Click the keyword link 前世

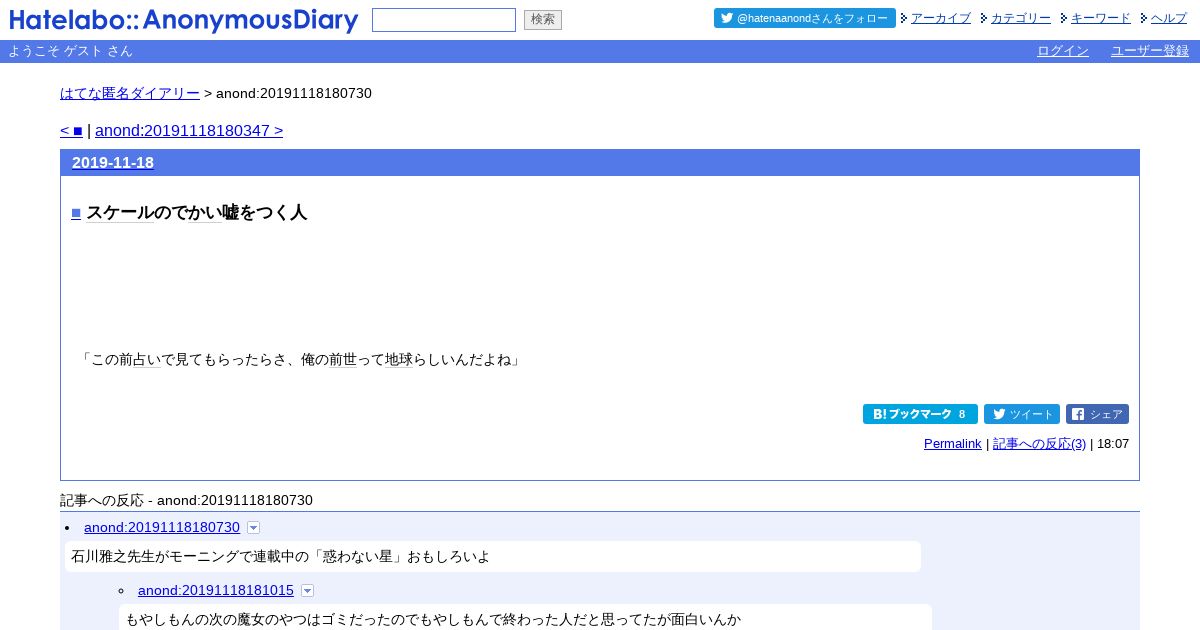tap(343, 359)
